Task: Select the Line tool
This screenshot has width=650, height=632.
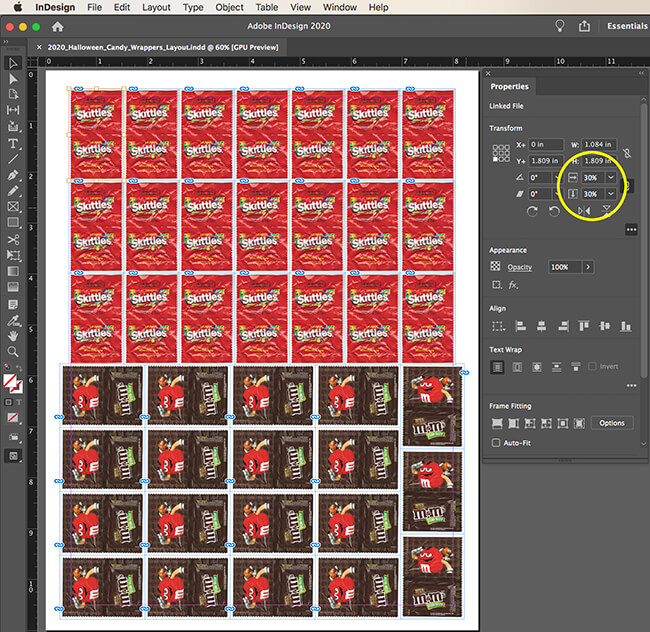Action: 13,159
